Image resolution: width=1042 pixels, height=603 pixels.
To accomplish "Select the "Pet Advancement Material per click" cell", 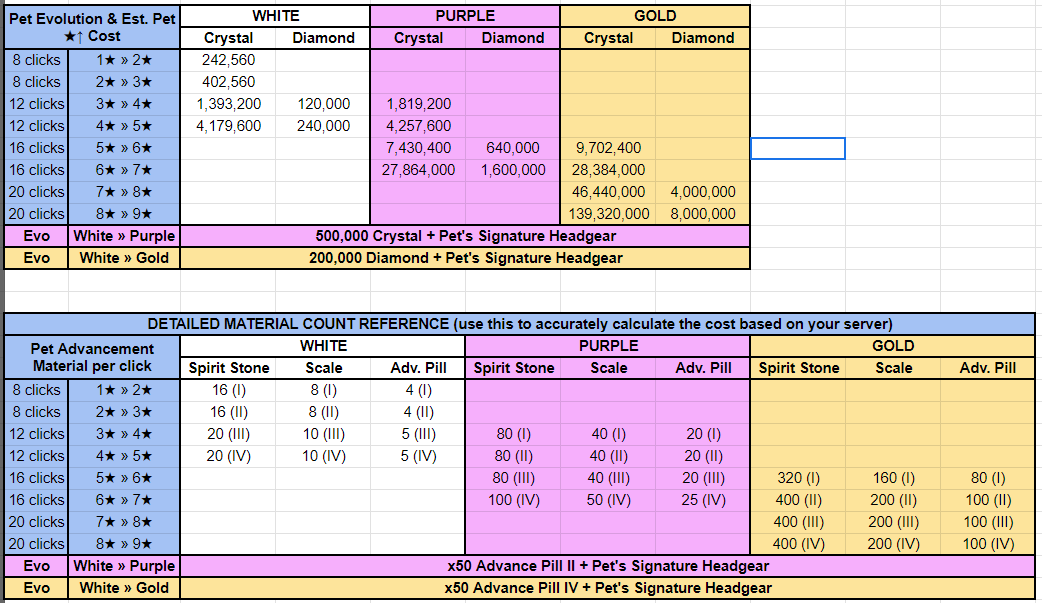I will click(92, 357).
